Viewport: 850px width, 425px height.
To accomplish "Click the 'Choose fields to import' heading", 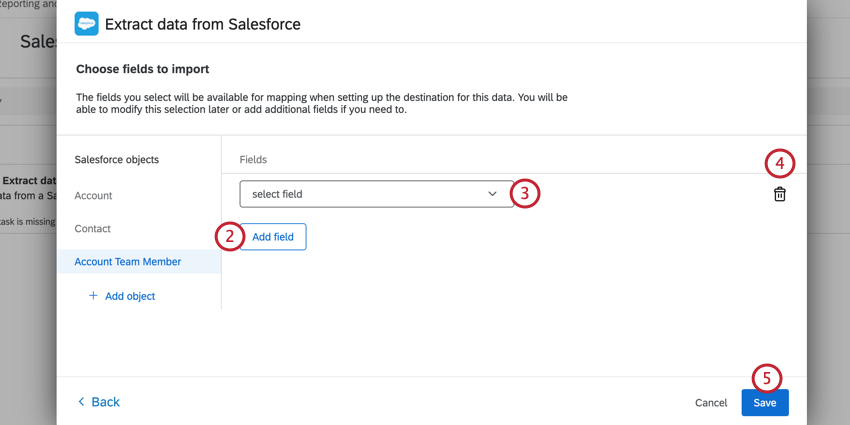I will click(x=143, y=69).
